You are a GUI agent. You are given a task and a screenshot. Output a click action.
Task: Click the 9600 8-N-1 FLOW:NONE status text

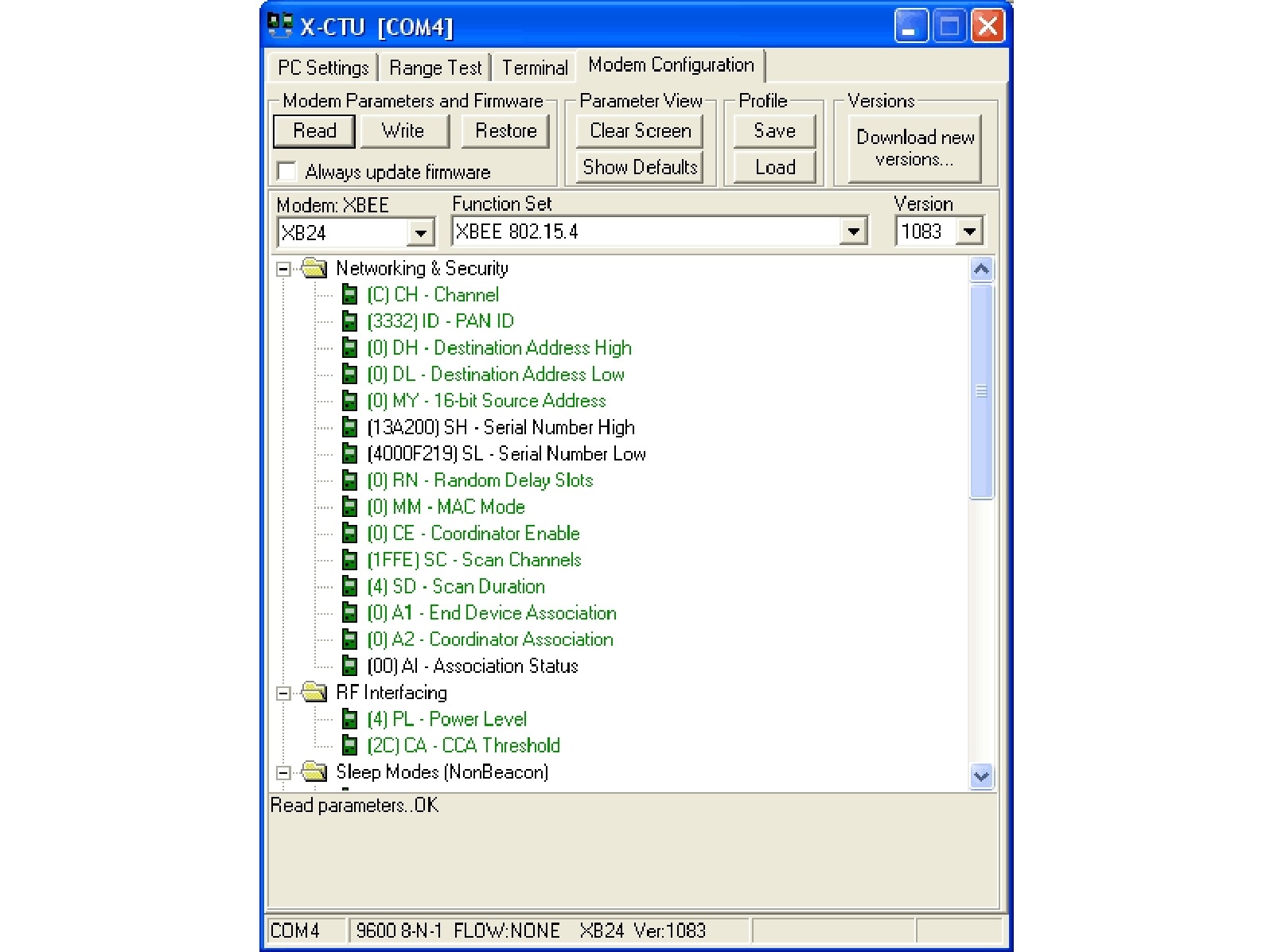click(458, 931)
